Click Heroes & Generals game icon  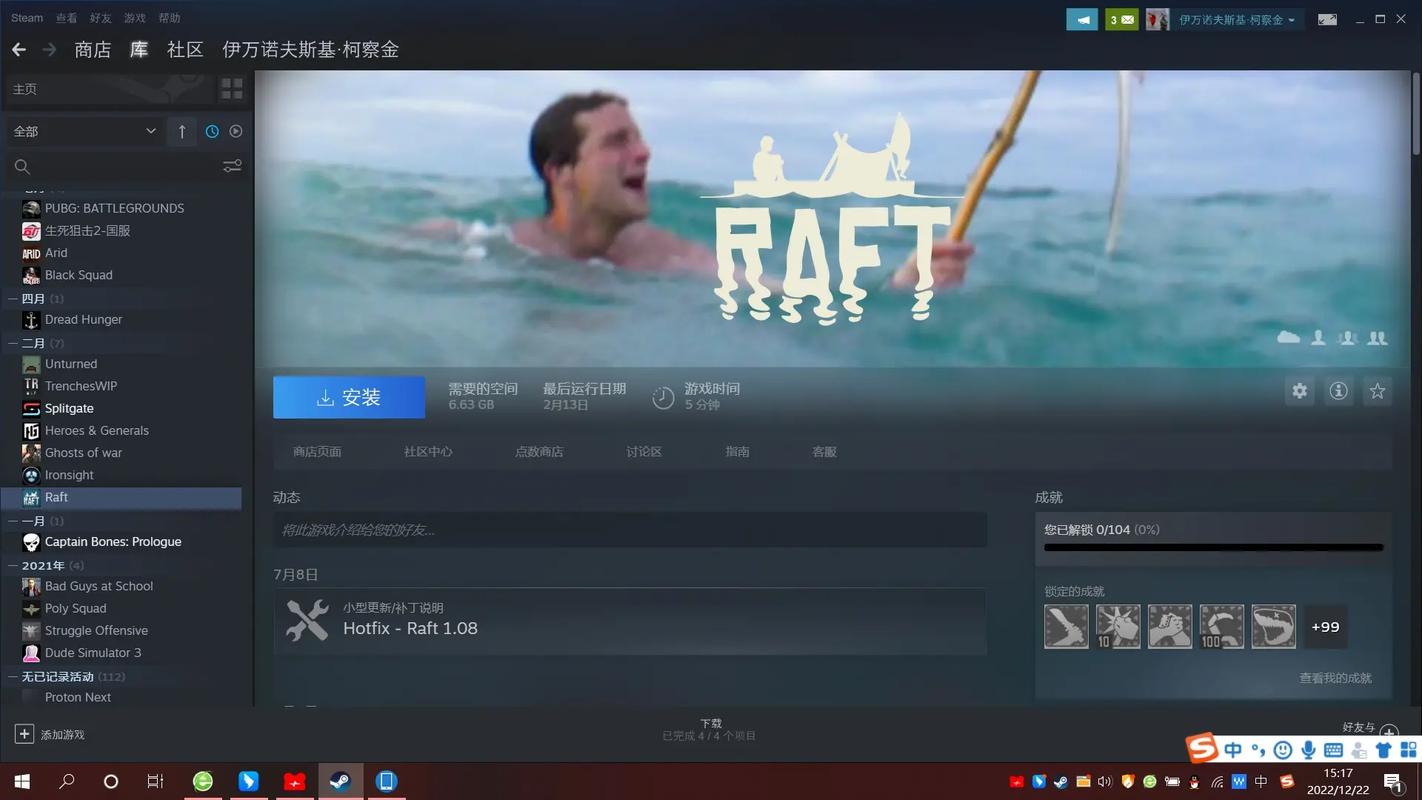pos(31,431)
